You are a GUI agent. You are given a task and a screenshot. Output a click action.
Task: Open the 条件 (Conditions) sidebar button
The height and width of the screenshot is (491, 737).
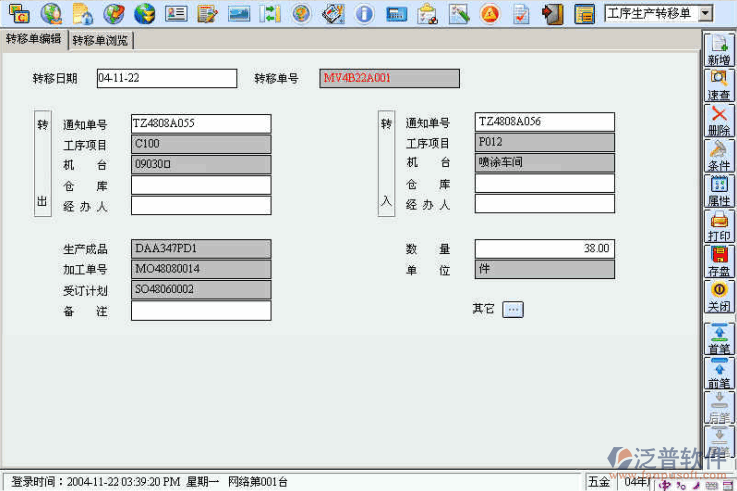718,155
